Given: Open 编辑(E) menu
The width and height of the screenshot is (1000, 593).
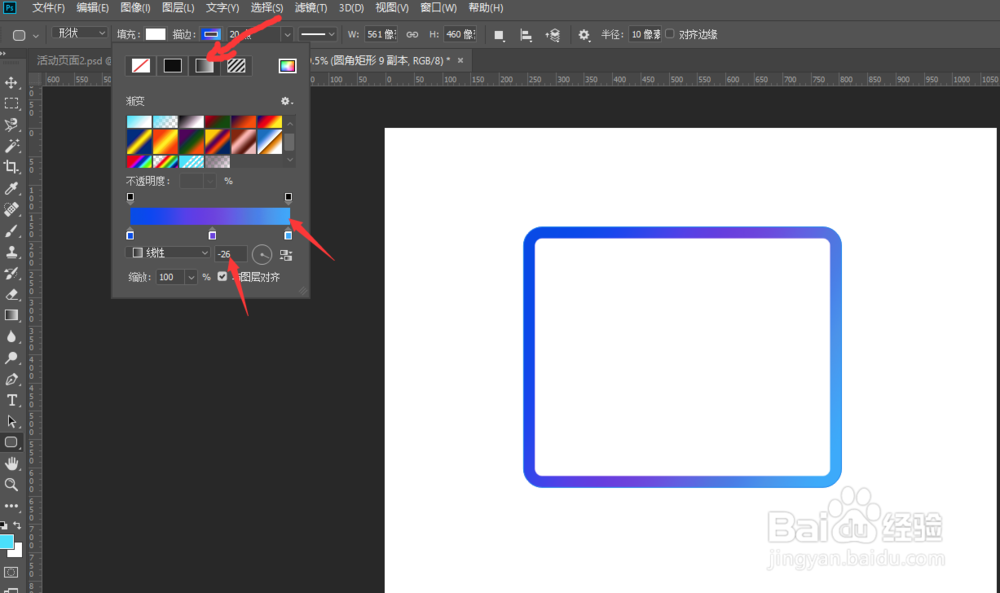Looking at the screenshot, I should (92, 8).
